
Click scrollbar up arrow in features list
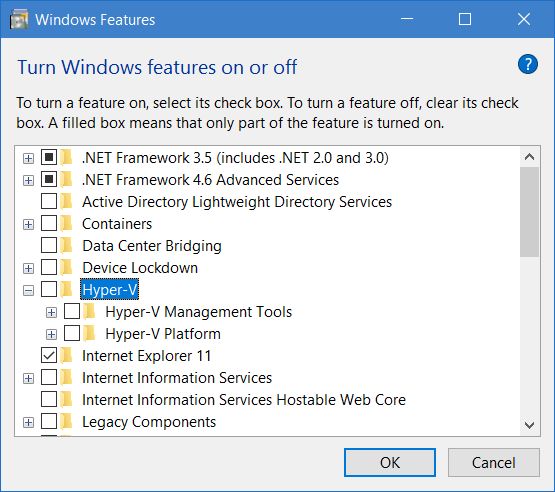(530, 157)
